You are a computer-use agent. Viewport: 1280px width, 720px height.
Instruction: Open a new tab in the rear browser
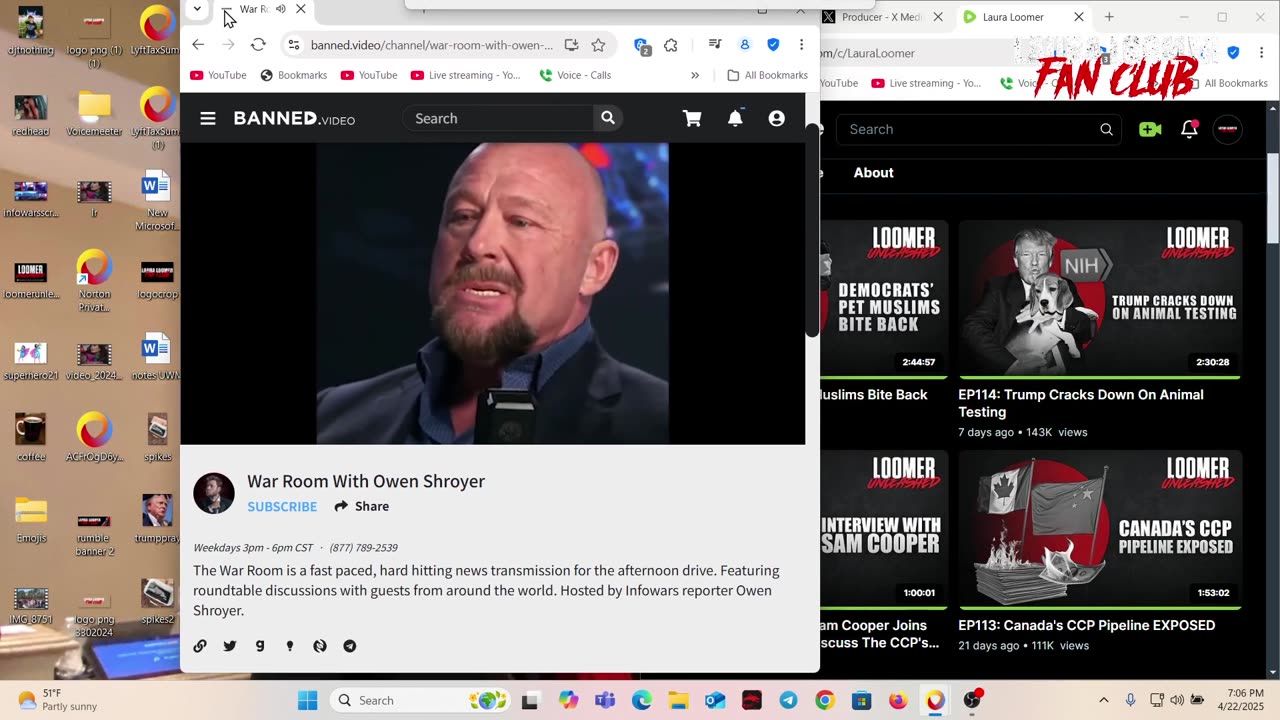tap(1109, 17)
